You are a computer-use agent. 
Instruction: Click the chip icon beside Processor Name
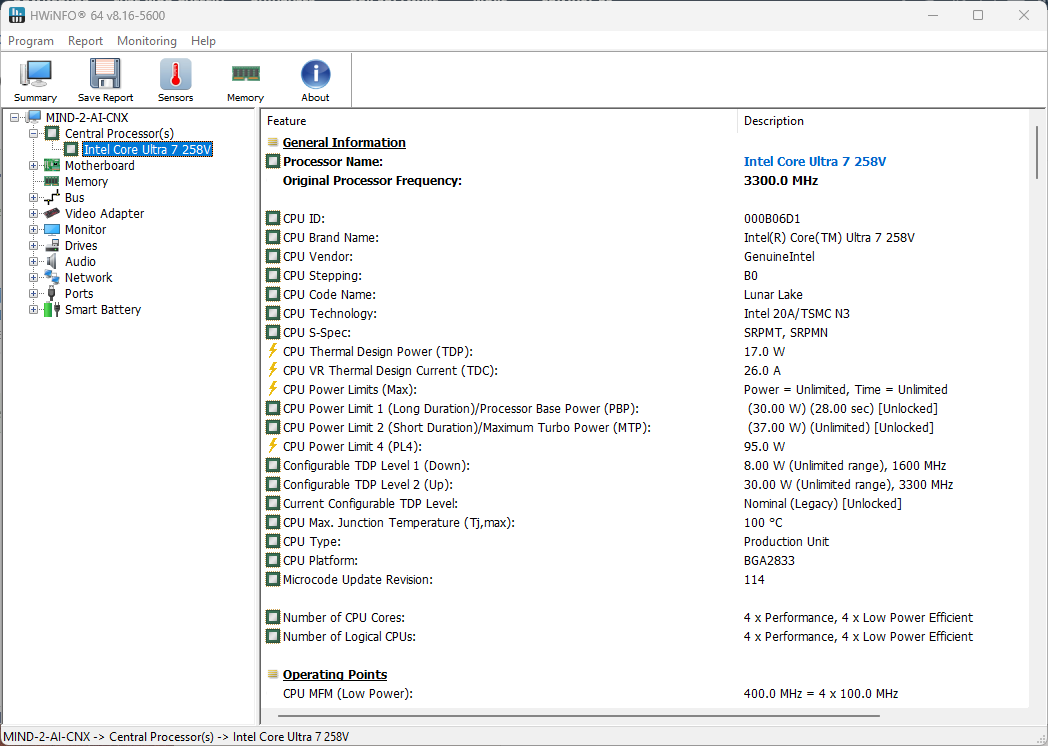(273, 161)
